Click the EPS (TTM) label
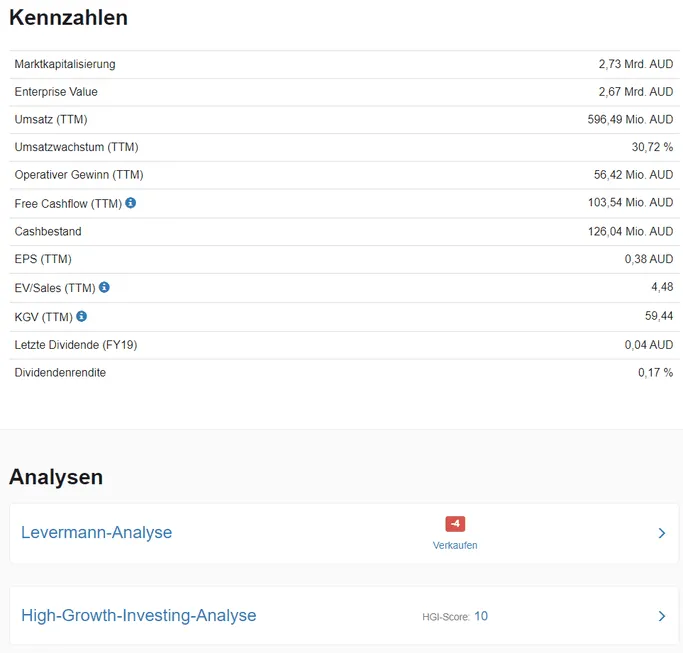This screenshot has height=653, width=683. [x=43, y=259]
